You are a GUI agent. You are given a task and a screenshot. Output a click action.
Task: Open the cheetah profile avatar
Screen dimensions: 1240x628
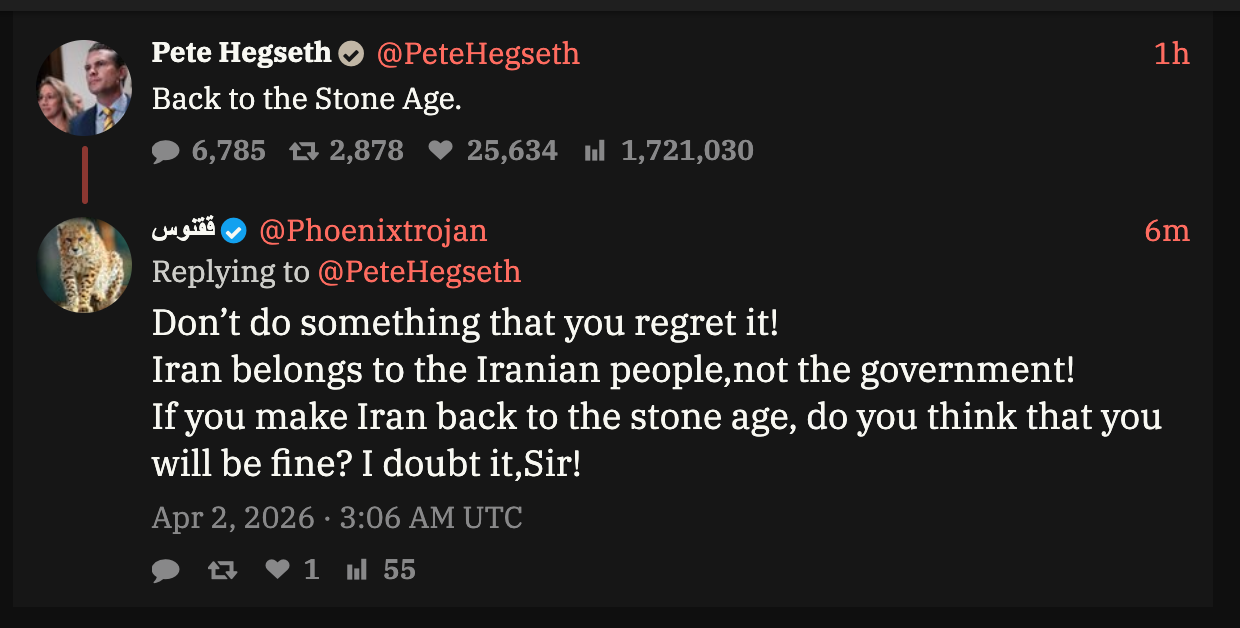(x=84, y=265)
